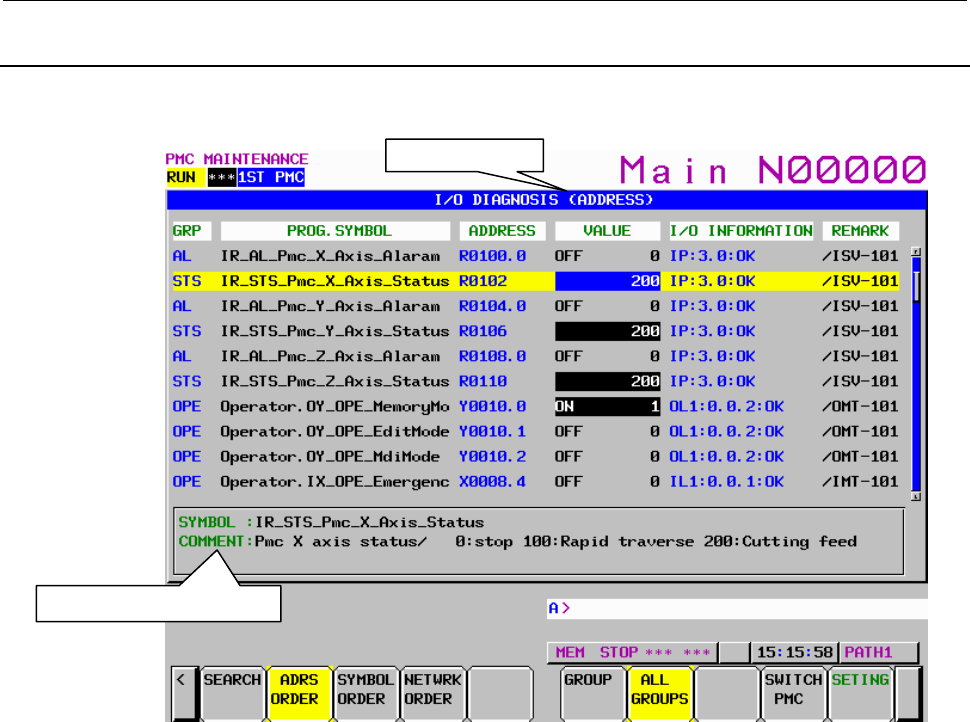The image size is (970, 722).
Task: Click address R0100.0
Action: pyautogui.click(x=492, y=256)
